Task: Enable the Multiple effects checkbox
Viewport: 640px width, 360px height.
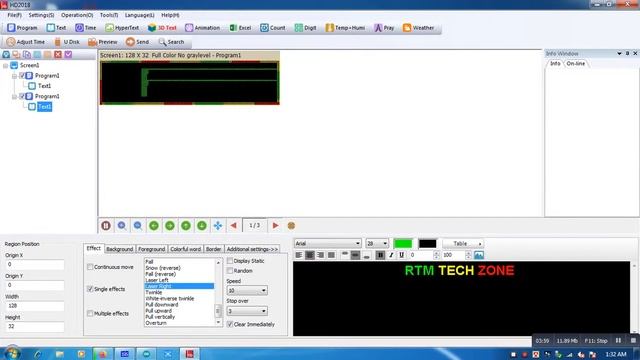Action: [90, 313]
